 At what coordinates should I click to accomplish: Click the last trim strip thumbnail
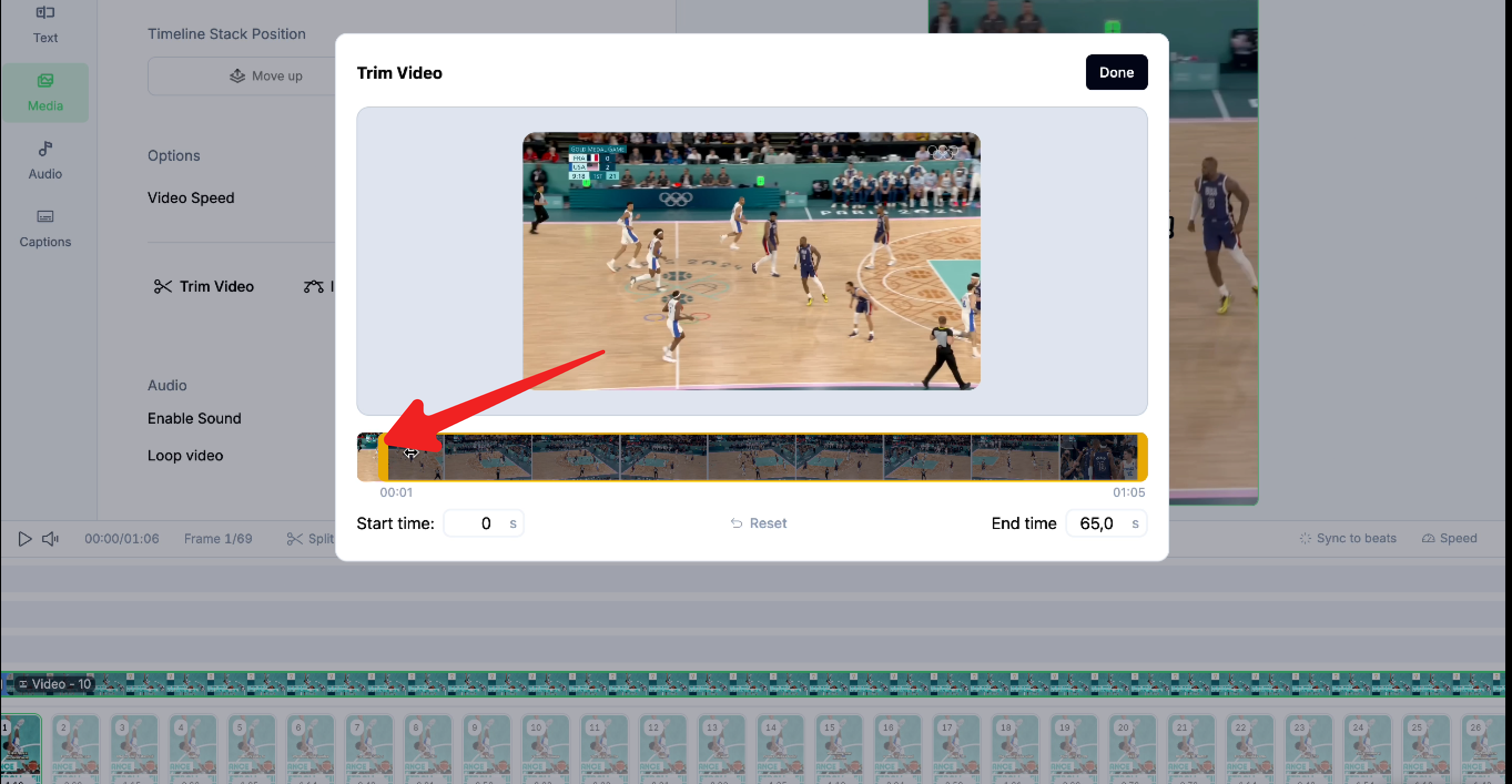tap(1098, 457)
